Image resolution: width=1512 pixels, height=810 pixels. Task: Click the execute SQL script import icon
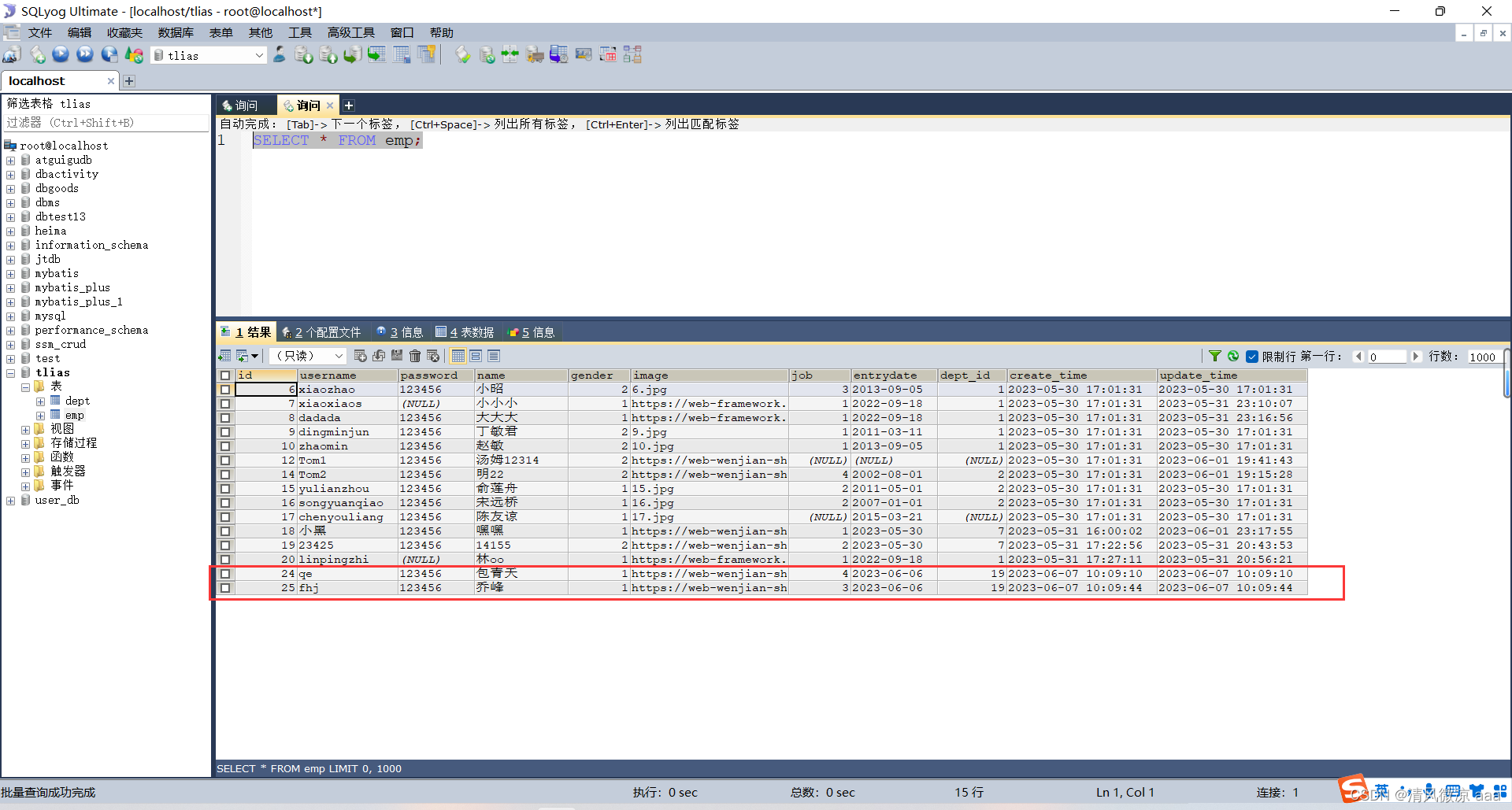point(328,55)
